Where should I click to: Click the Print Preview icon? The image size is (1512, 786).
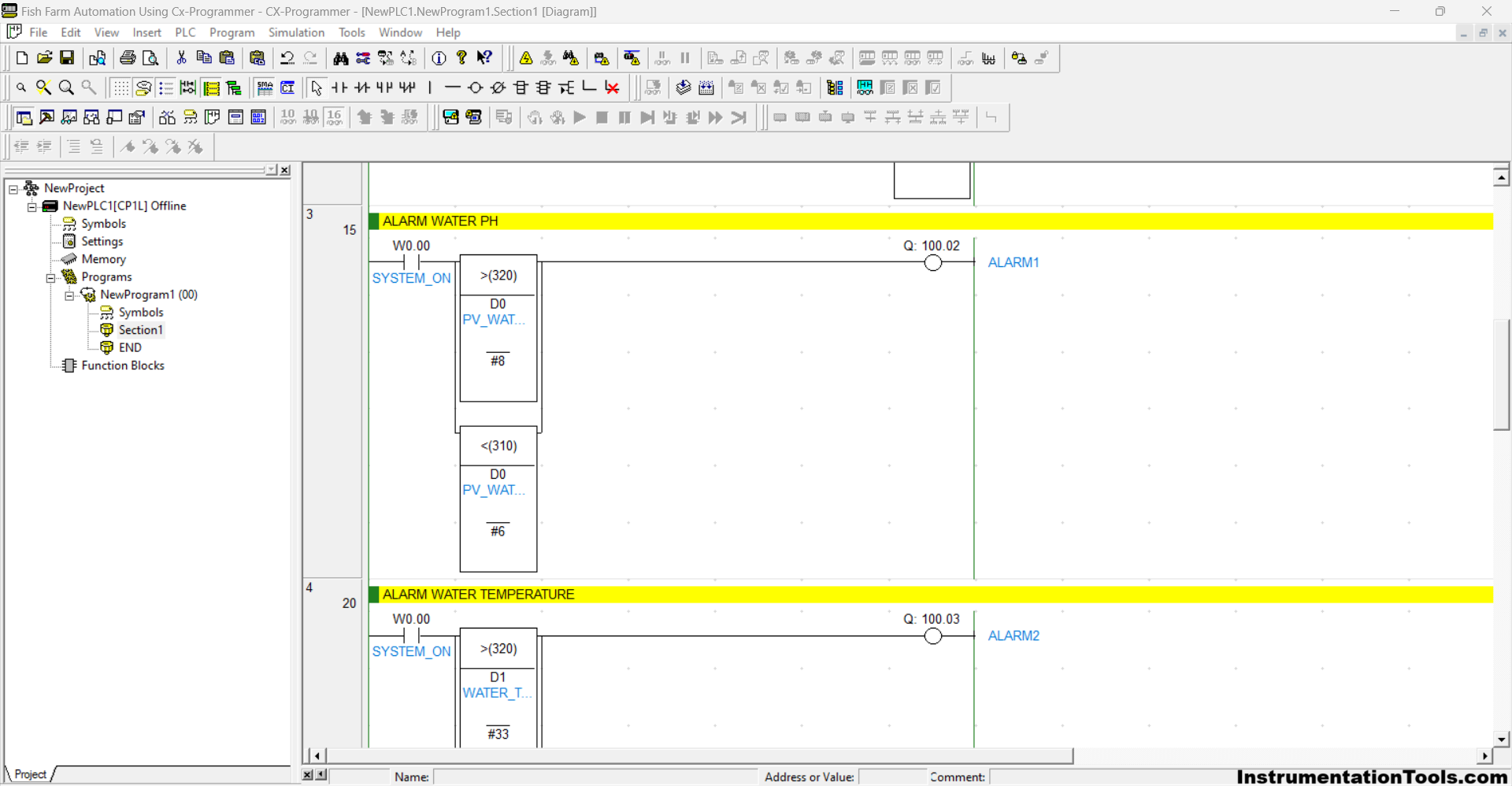pyautogui.click(x=150, y=58)
